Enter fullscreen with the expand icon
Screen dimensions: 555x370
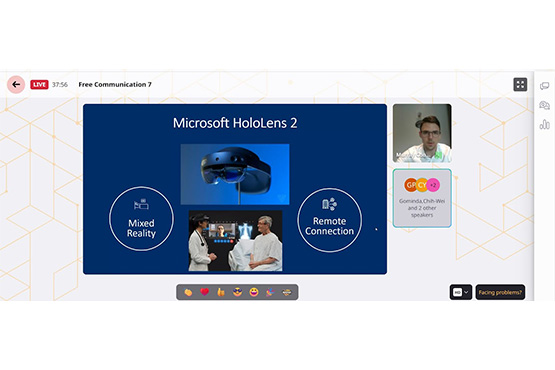(x=520, y=85)
